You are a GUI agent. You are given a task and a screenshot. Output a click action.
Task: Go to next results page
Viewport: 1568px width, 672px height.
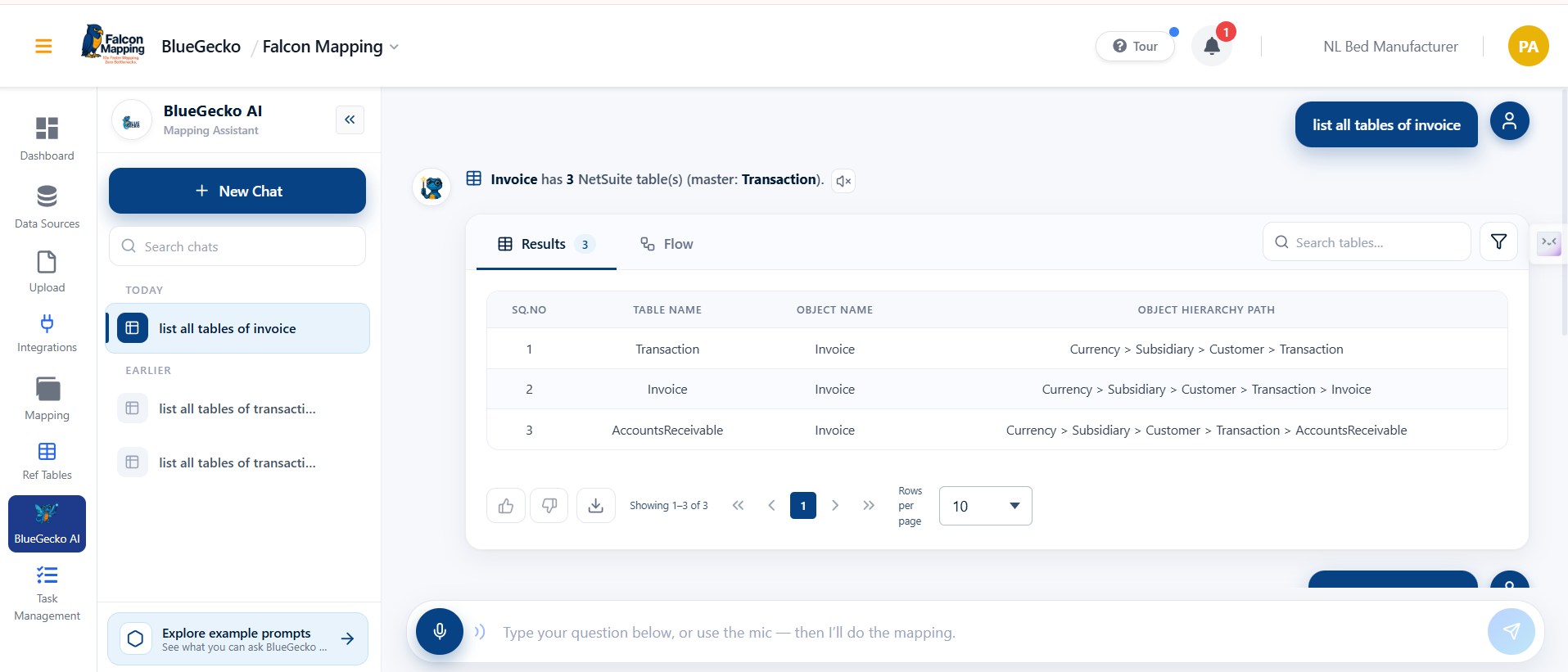click(x=835, y=506)
